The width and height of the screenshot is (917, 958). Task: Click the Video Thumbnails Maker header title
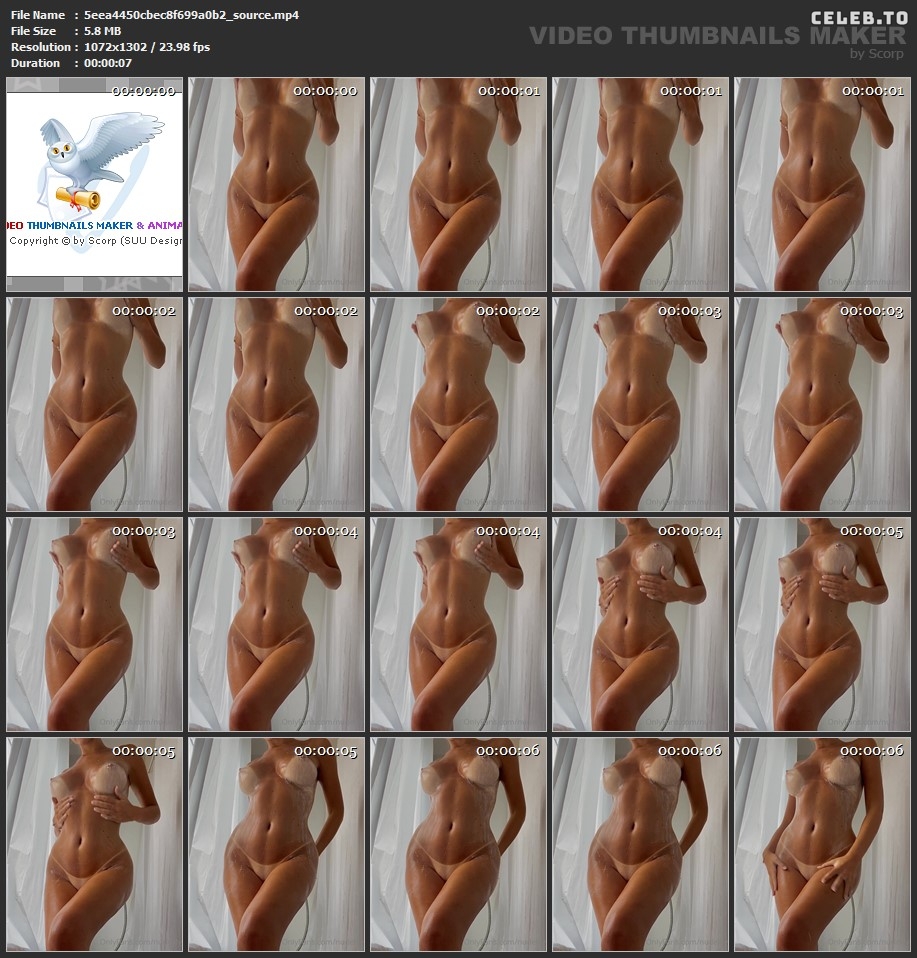click(716, 36)
